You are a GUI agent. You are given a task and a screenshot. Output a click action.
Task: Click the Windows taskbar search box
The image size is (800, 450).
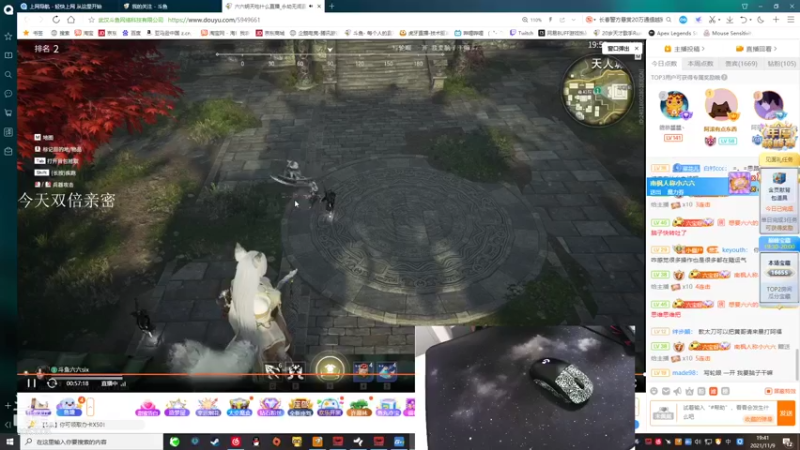click(x=92, y=441)
